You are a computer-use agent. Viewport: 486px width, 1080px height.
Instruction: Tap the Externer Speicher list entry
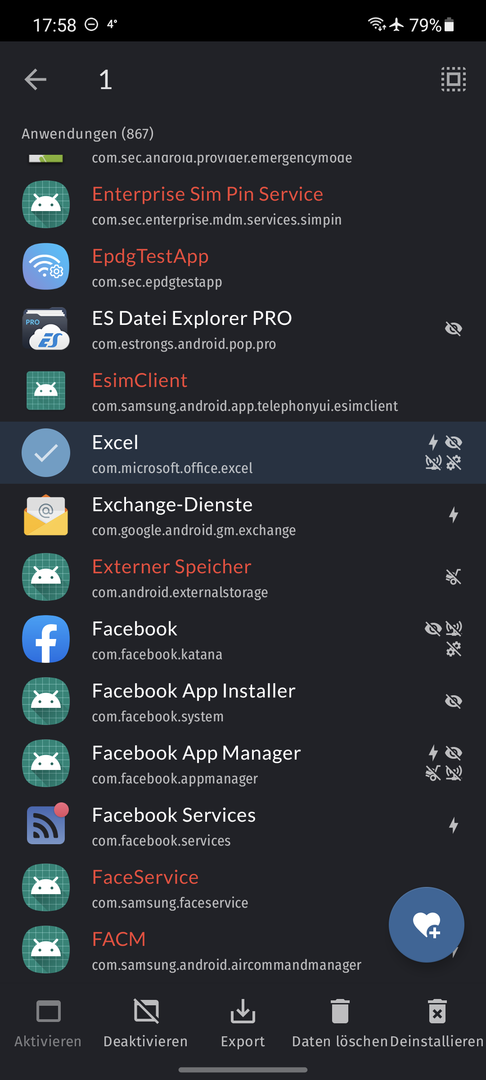tap(243, 577)
